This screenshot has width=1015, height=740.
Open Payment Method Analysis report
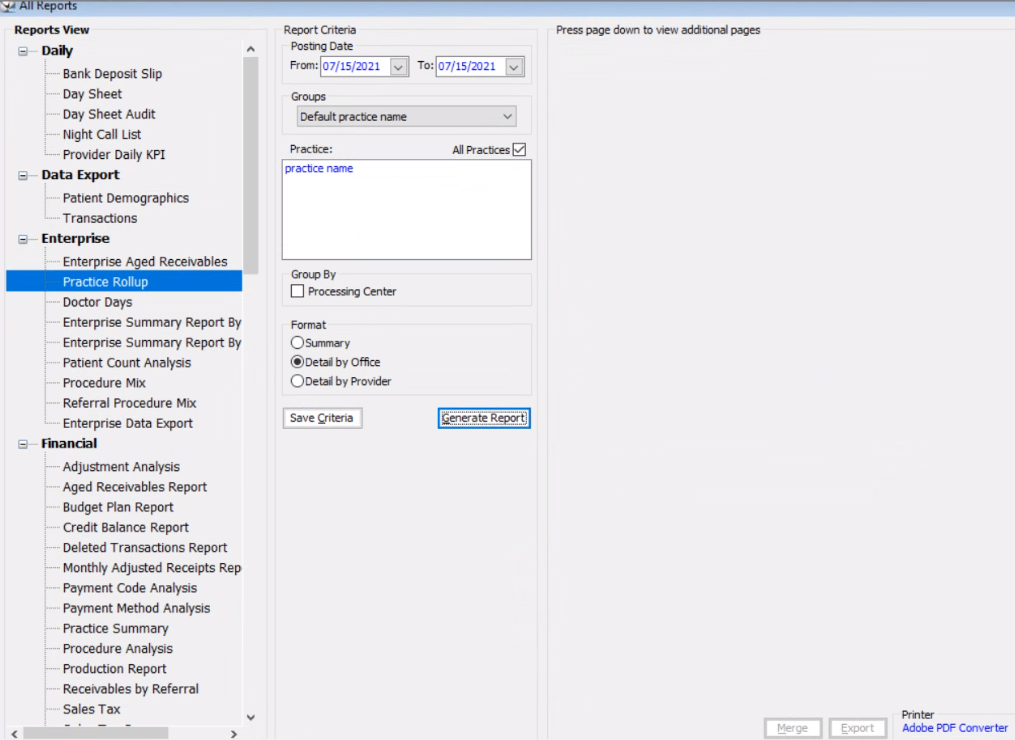click(x=136, y=609)
